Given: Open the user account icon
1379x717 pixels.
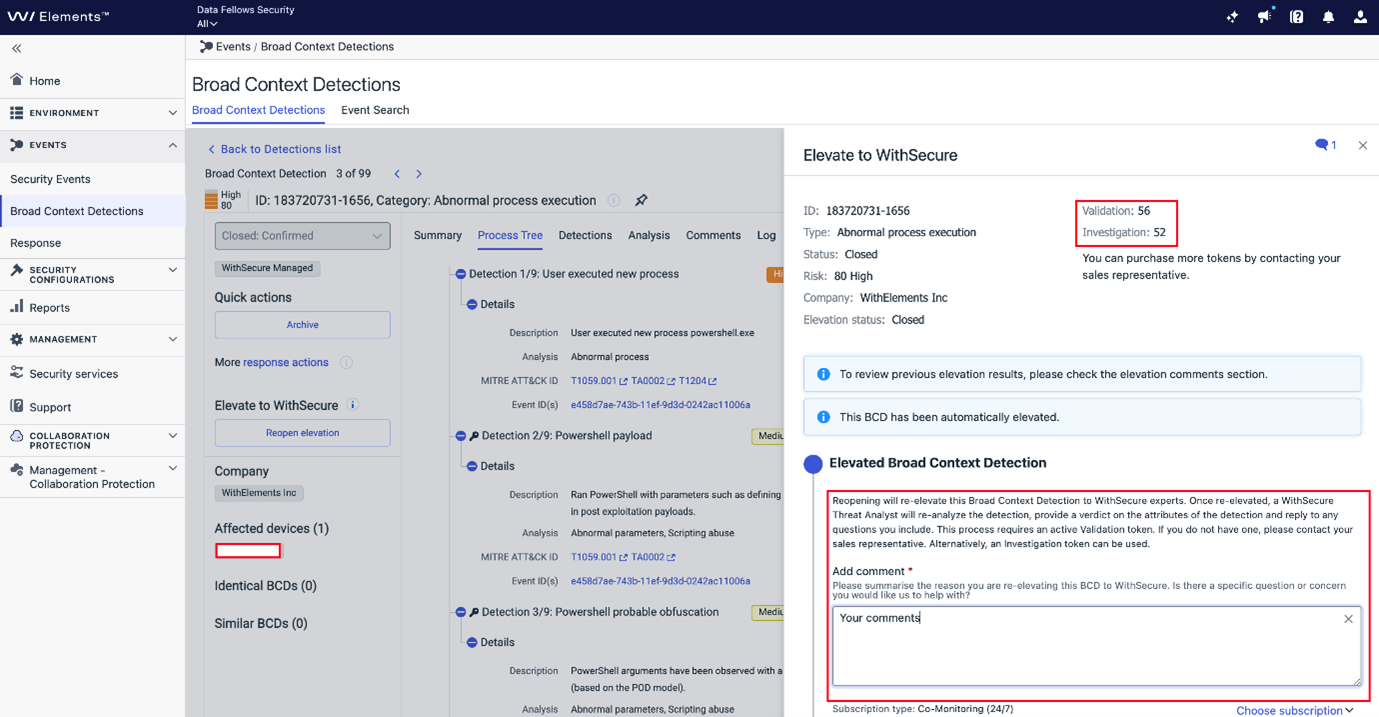Looking at the screenshot, I should click(1360, 17).
